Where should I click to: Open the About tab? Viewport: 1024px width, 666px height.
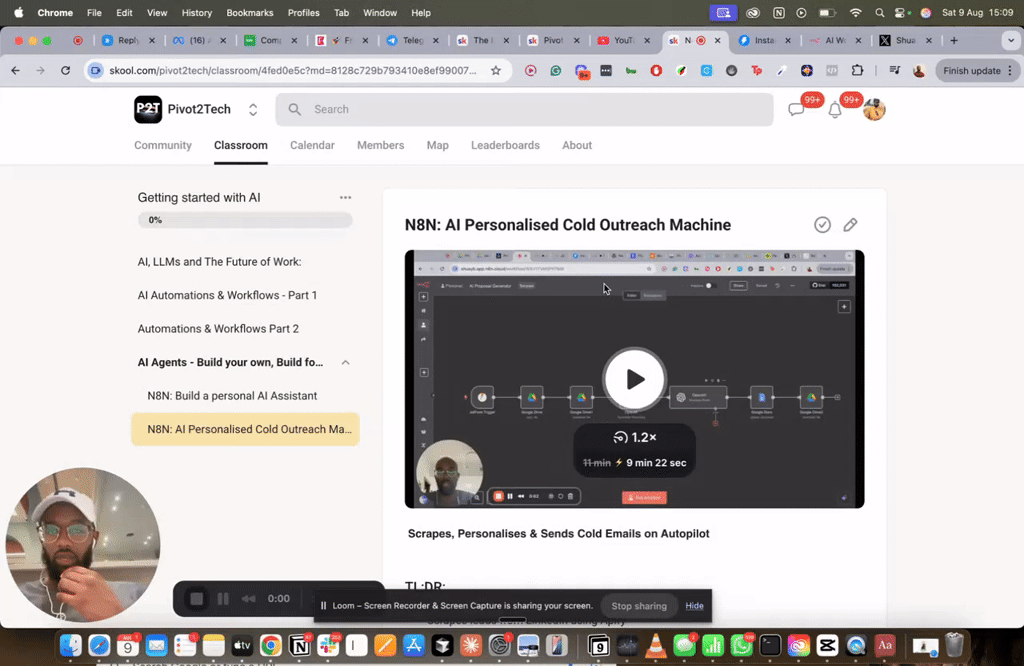(x=577, y=145)
